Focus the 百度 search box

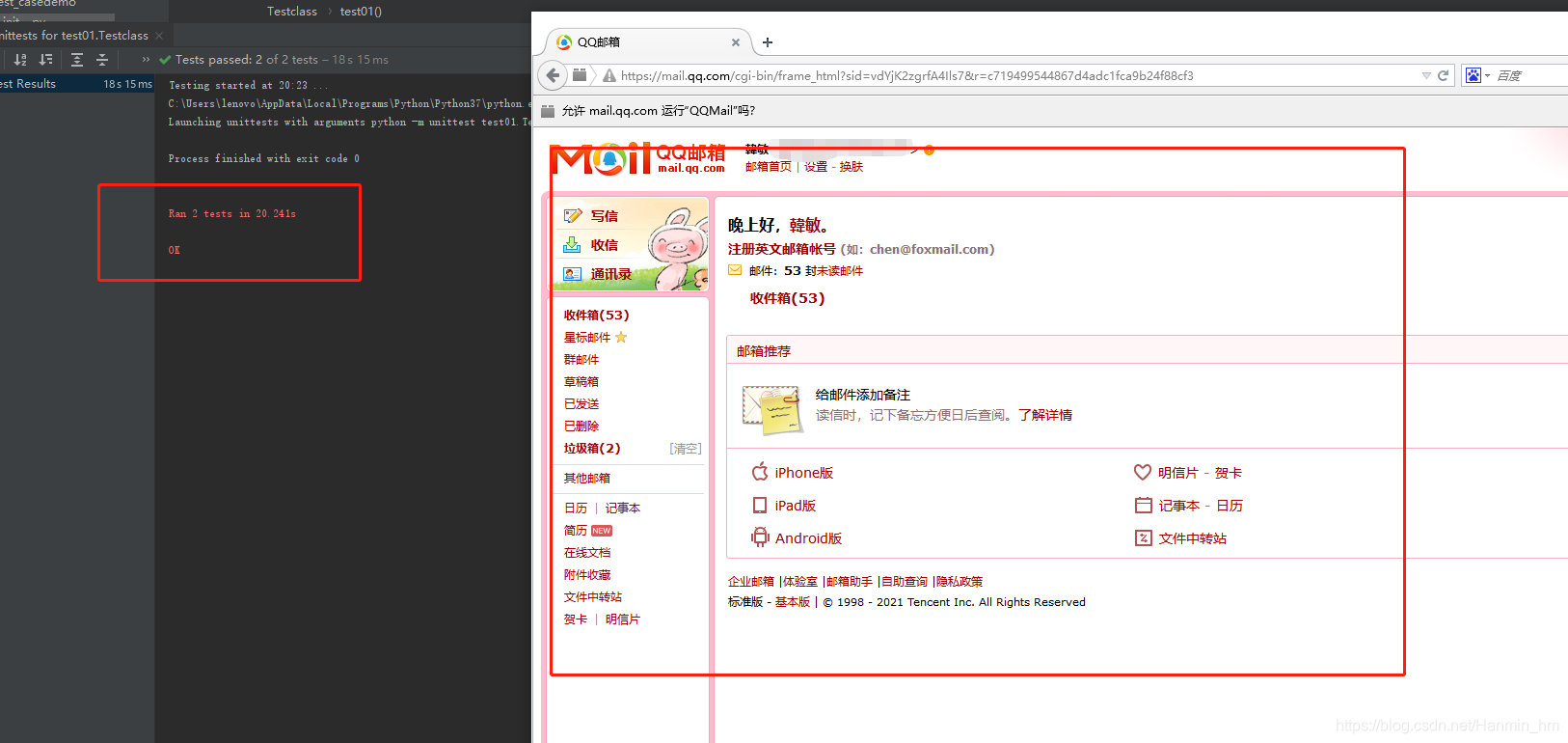(1531, 75)
